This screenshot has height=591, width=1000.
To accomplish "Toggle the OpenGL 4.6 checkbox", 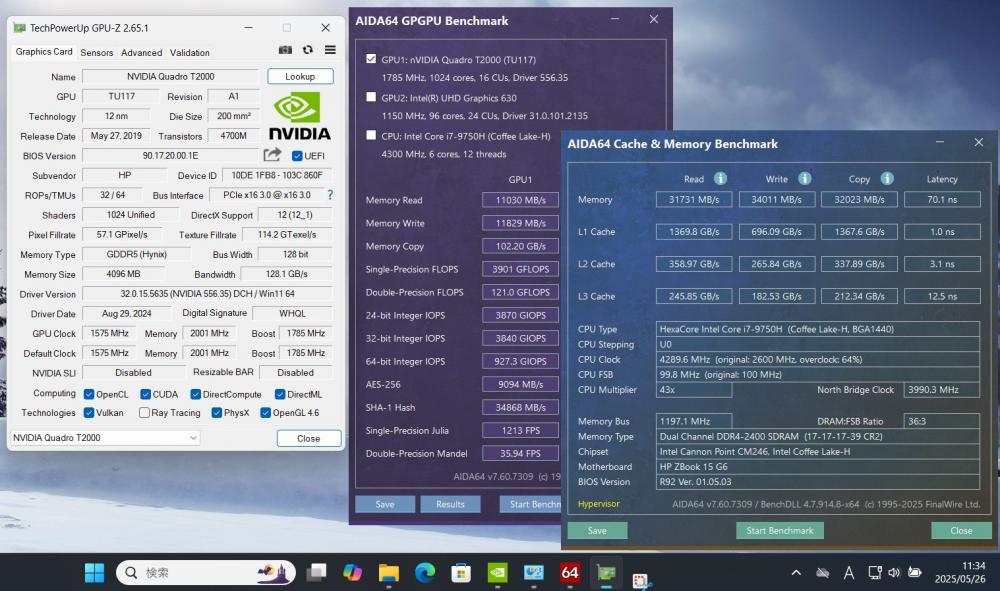I will [x=266, y=412].
